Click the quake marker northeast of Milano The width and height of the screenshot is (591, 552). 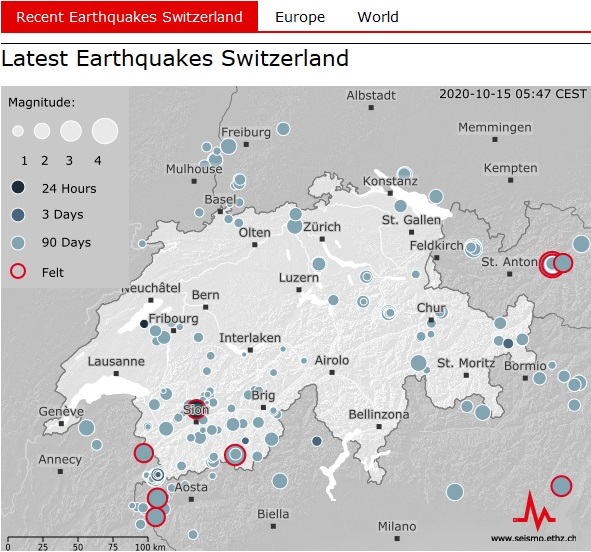coord(455,492)
